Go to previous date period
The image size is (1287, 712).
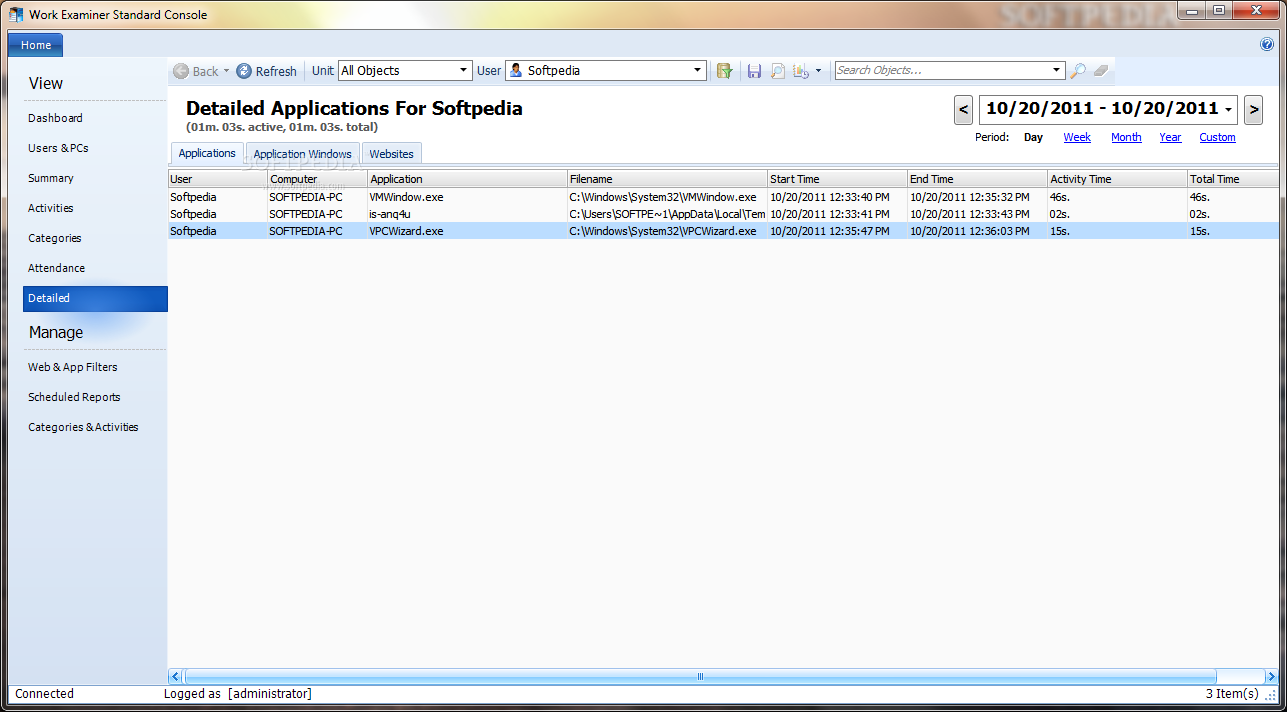point(963,109)
